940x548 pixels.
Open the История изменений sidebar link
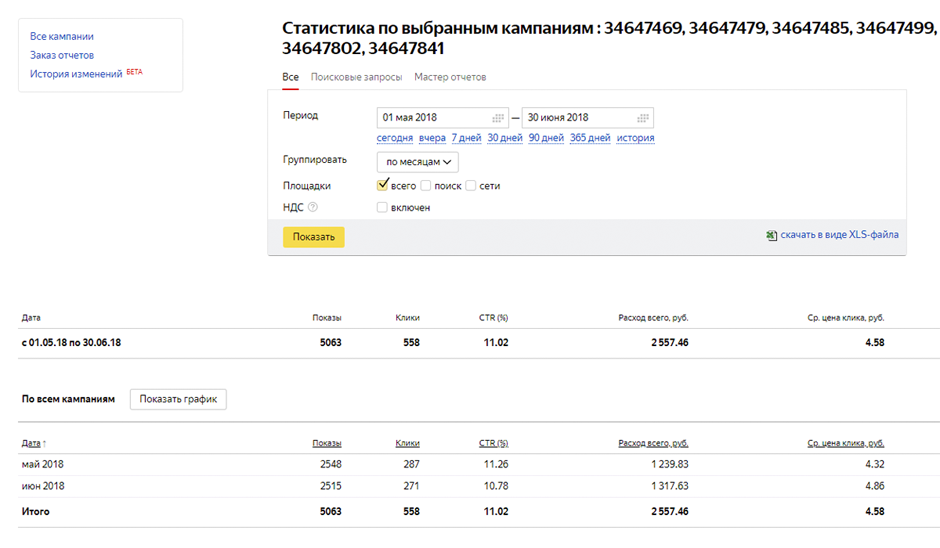tap(76, 74)
